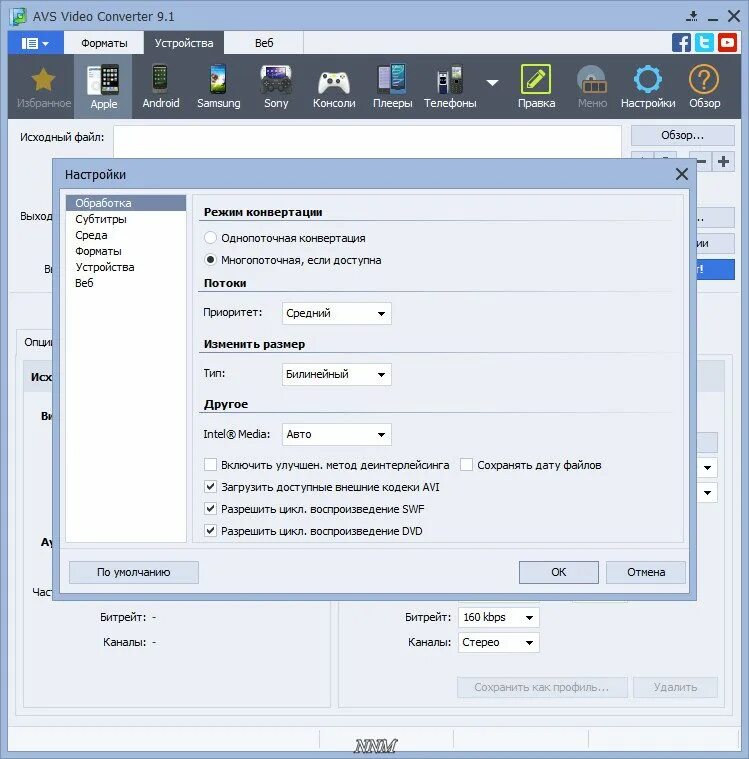
Task: Switch to the Устройства tab
Action: click(x=184, y=43)
